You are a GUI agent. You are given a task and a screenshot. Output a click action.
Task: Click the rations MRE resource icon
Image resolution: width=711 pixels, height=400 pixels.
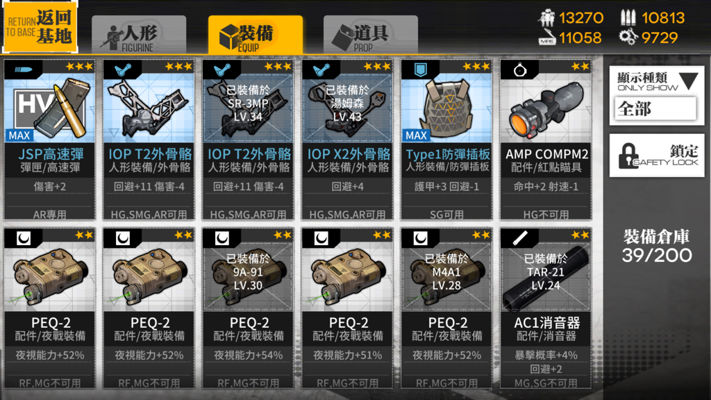point(547,38)
